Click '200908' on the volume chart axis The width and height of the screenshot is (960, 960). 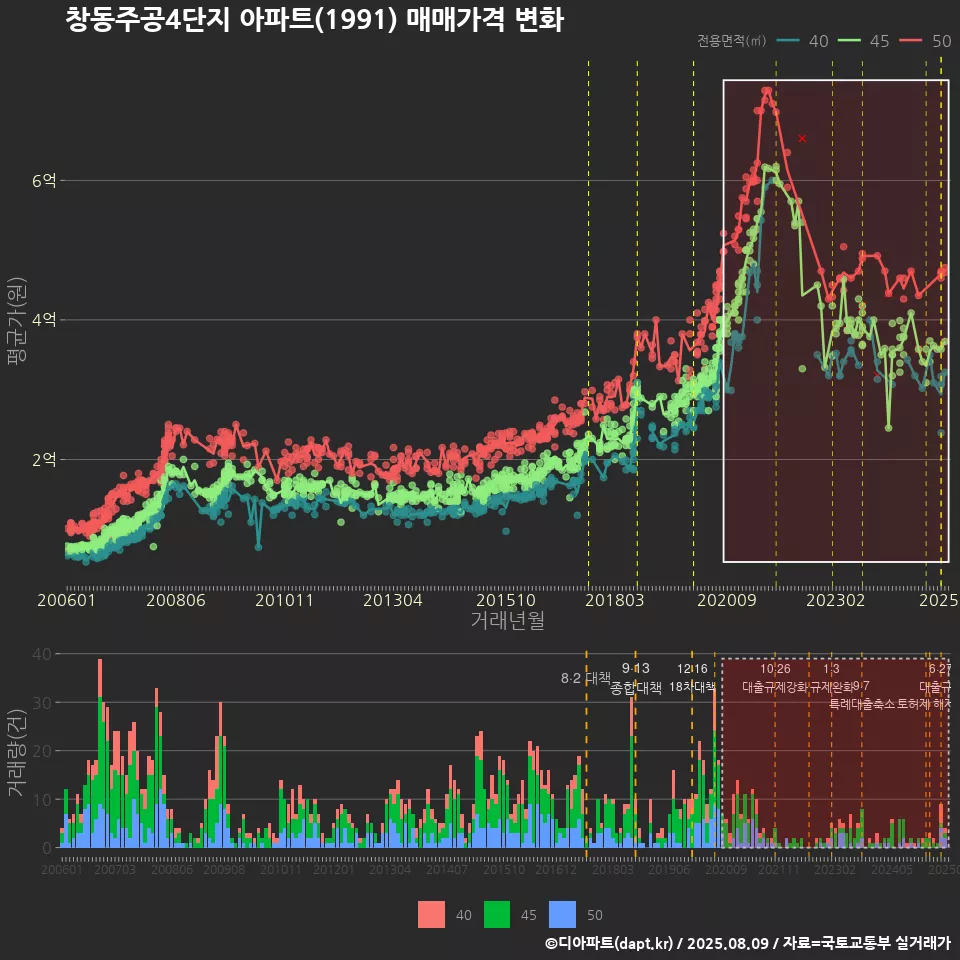pyautogui.click(x=224, y=869)
